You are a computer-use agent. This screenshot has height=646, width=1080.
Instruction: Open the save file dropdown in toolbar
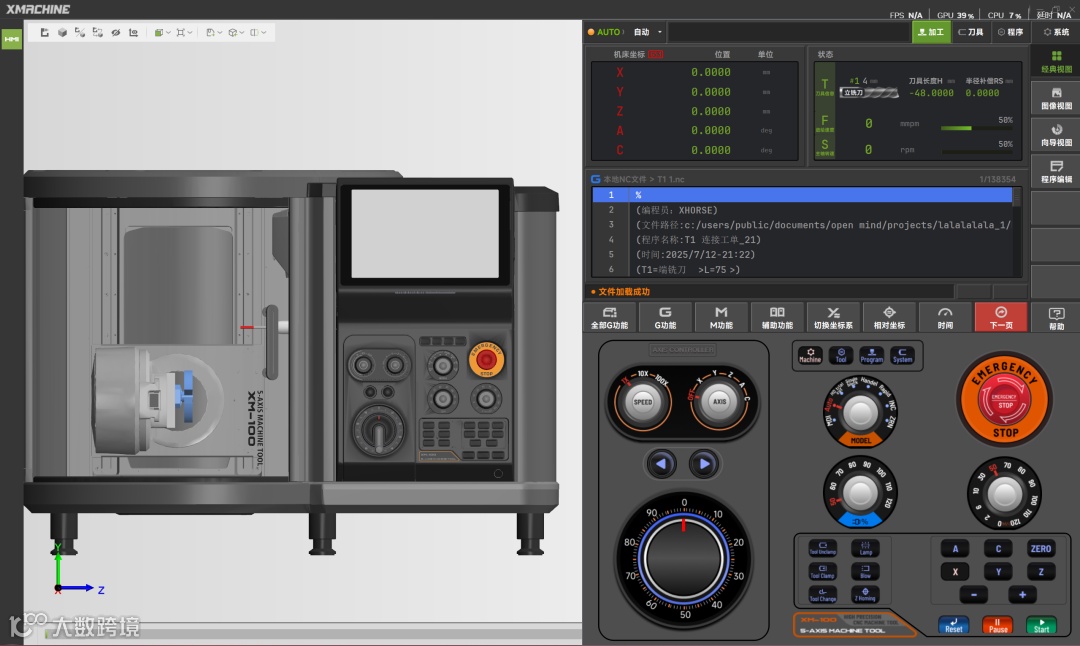click(x=214, y=32)
